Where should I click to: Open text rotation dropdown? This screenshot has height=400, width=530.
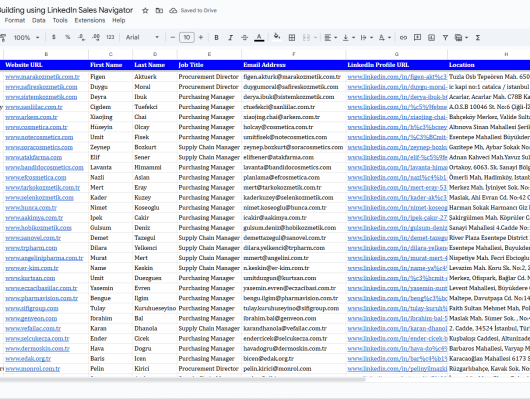coord(385,38)
